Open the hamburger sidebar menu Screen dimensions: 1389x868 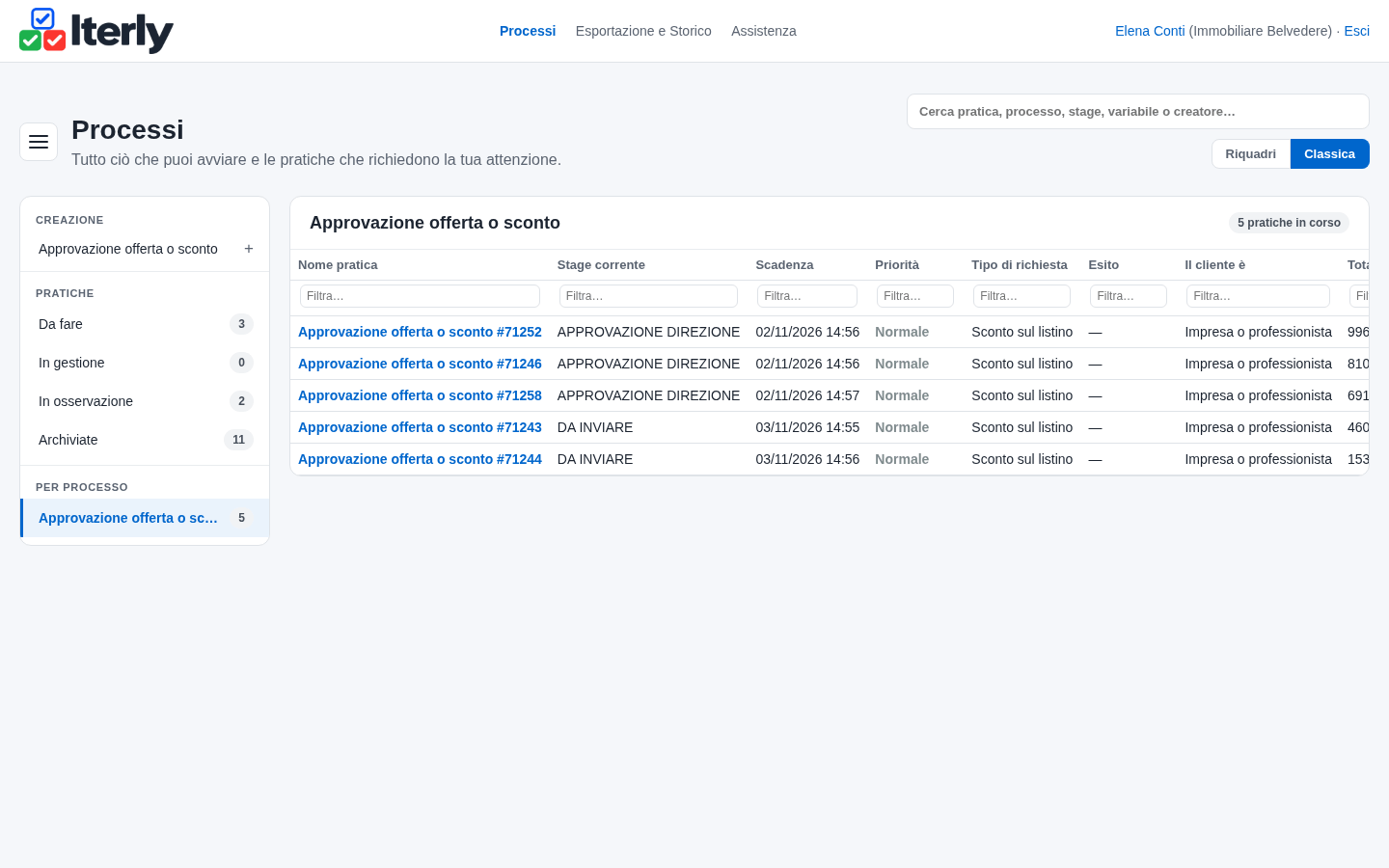tap(39, 142)
